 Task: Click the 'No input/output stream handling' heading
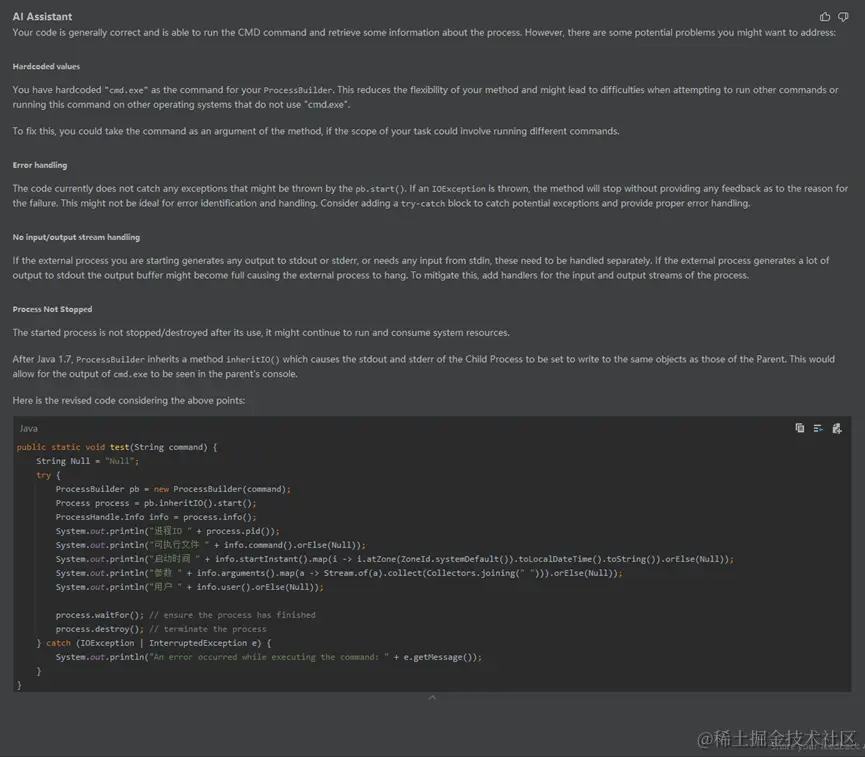point(76,237)
